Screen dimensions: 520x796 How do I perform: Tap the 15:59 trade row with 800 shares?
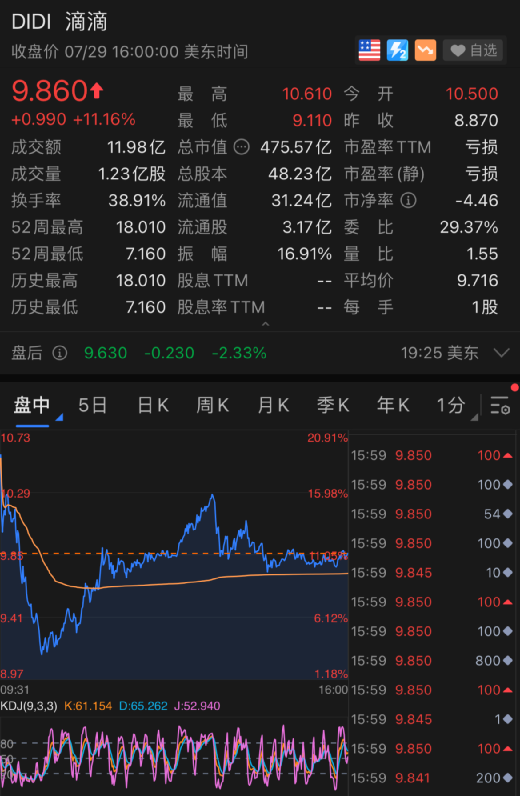coord(432,660)
